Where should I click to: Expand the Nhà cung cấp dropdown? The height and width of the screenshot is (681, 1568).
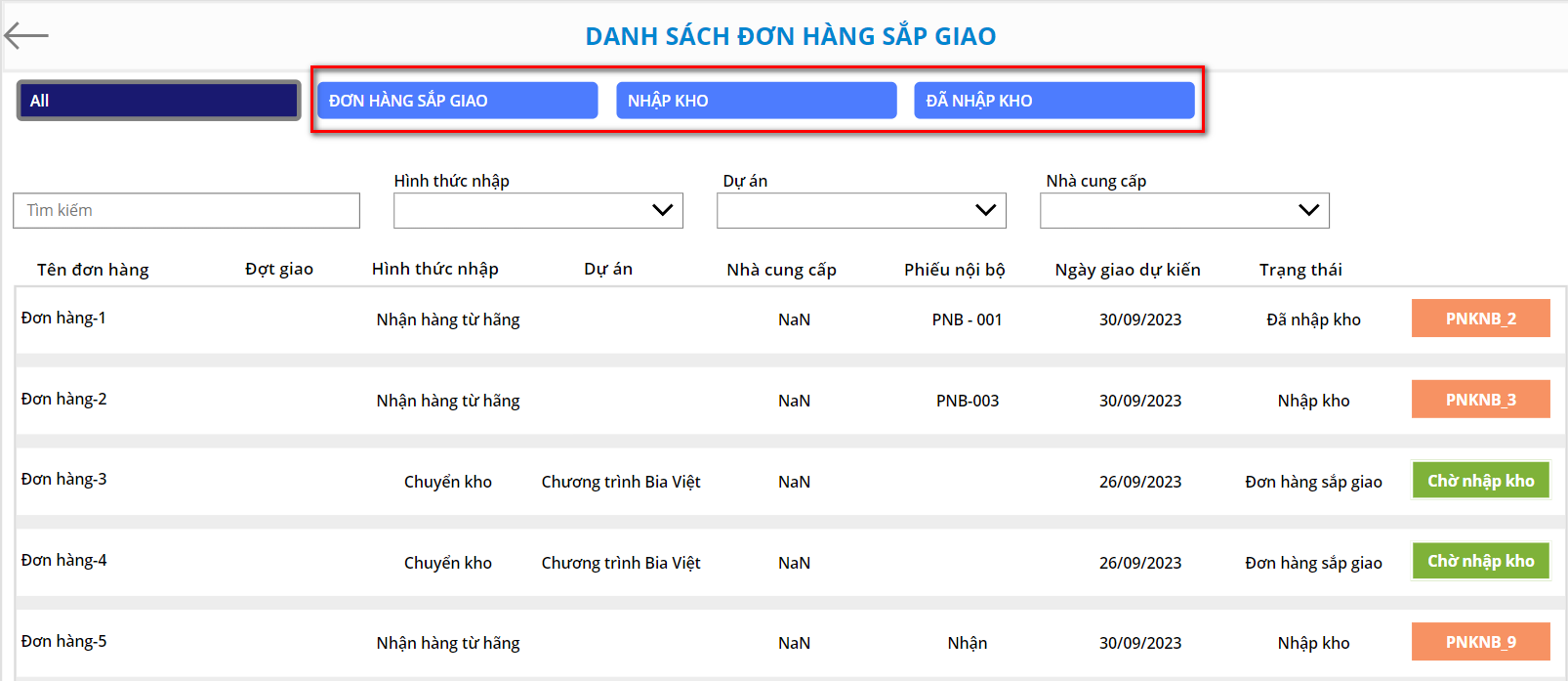point(1184,211)
